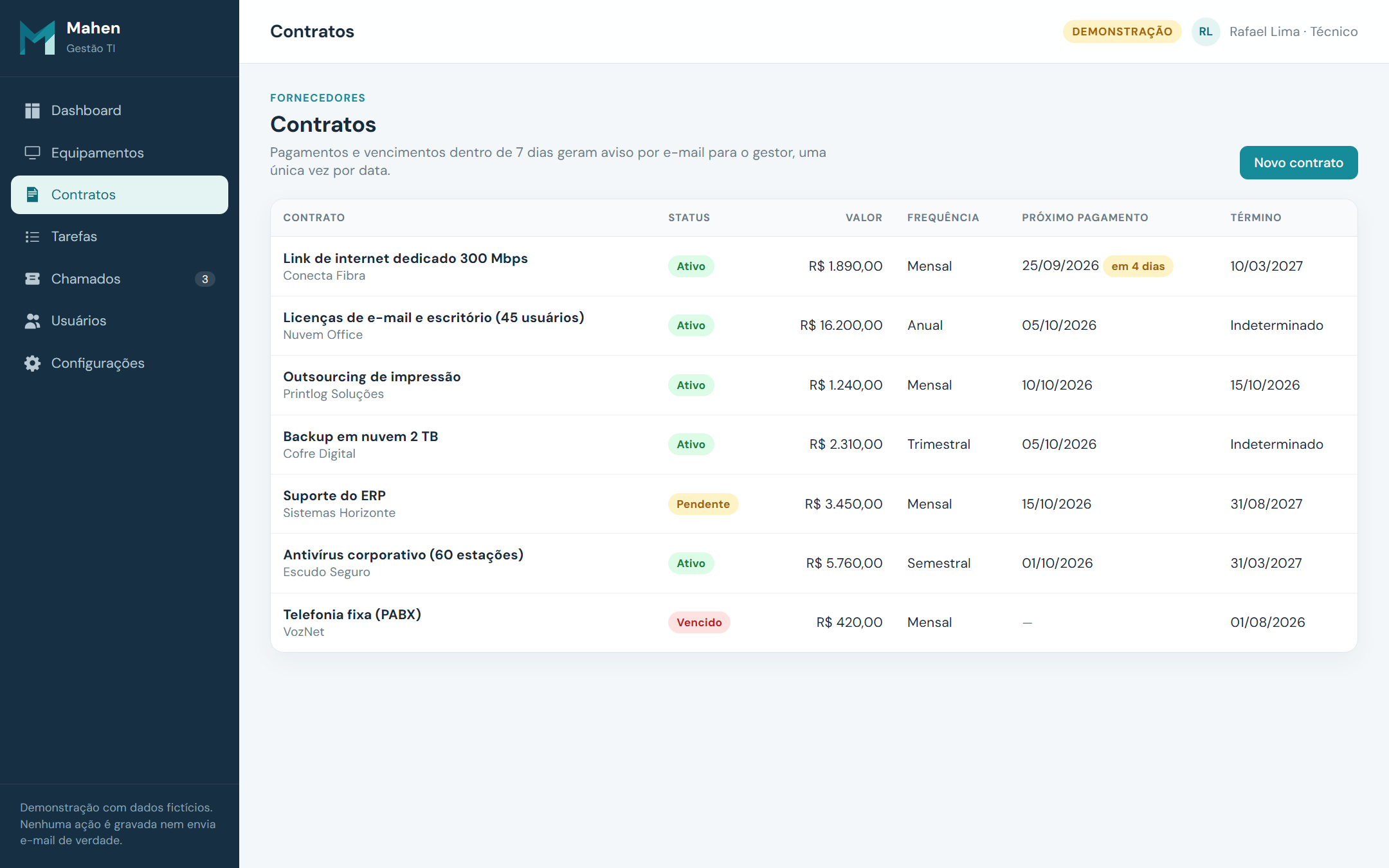Click the DEMONSTRAÇÃO badge

click(x=1121, y=32)
